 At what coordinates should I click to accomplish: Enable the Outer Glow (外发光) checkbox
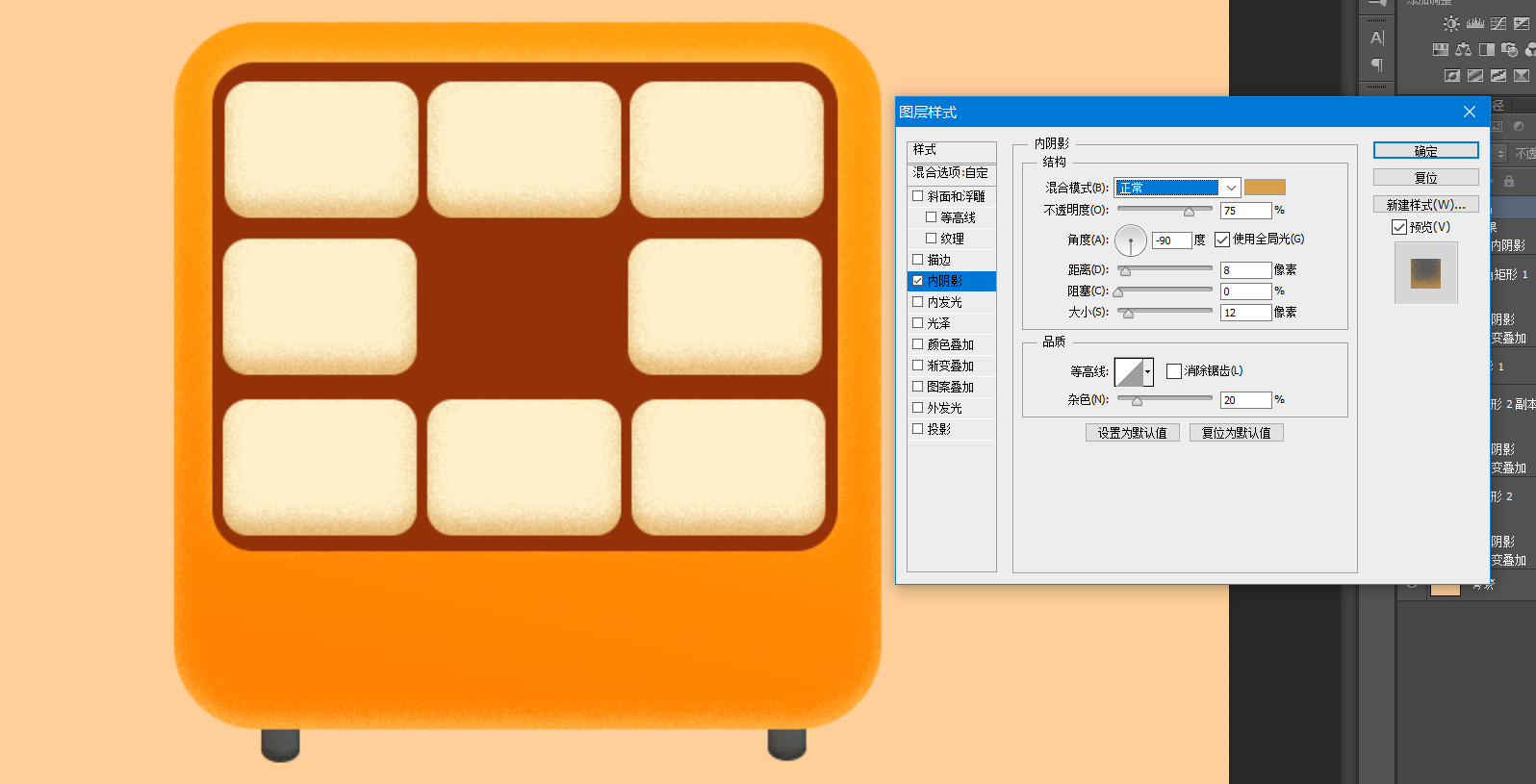click(x=918, y=408)
